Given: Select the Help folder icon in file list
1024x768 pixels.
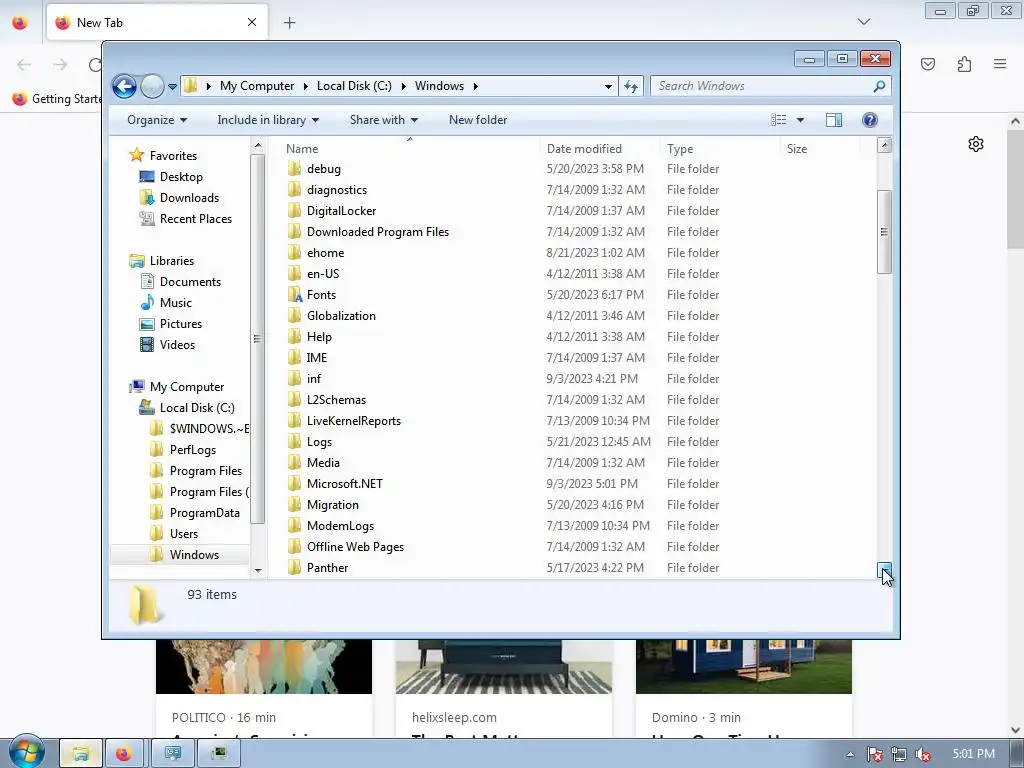Looking at the screenshot, I should (295, 336).
